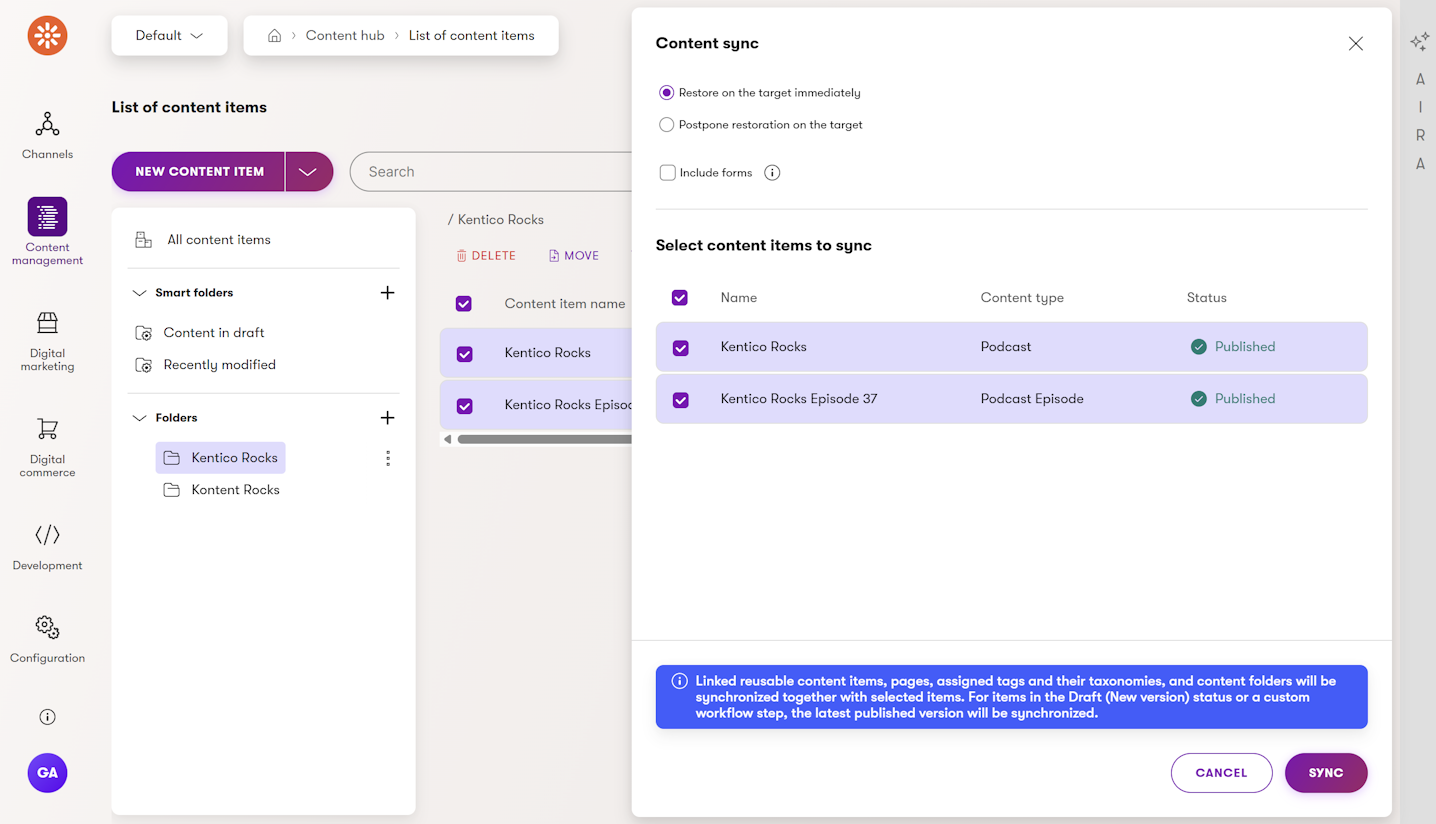Uncheck Kentico Rocks row in content list
Viewport: 1436px width, 824px height.
465,354
